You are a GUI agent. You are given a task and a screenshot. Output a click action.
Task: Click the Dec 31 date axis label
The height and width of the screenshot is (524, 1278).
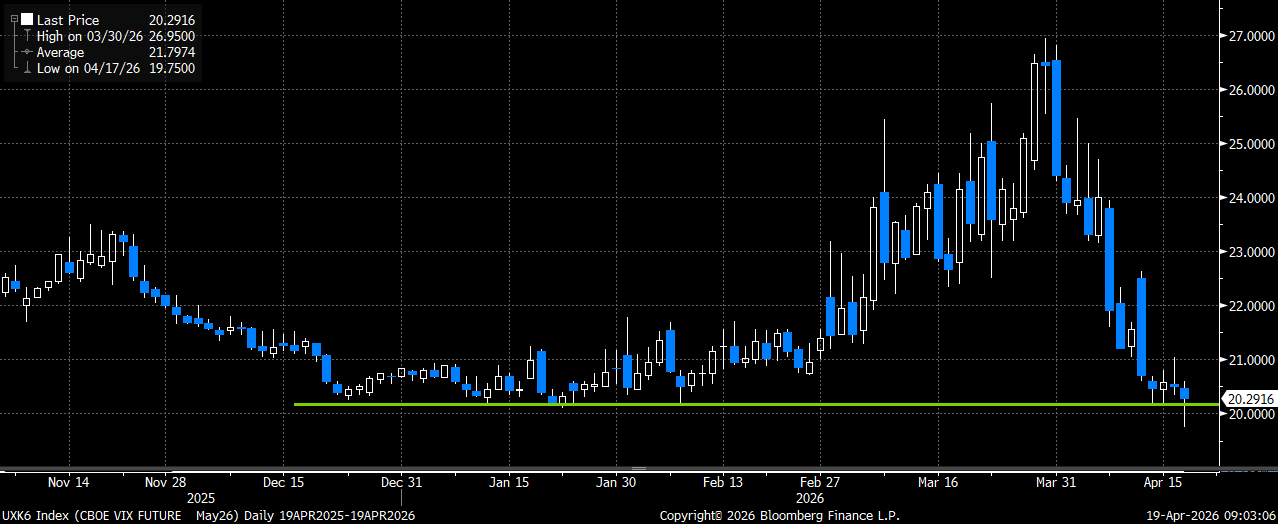(399, 482)
